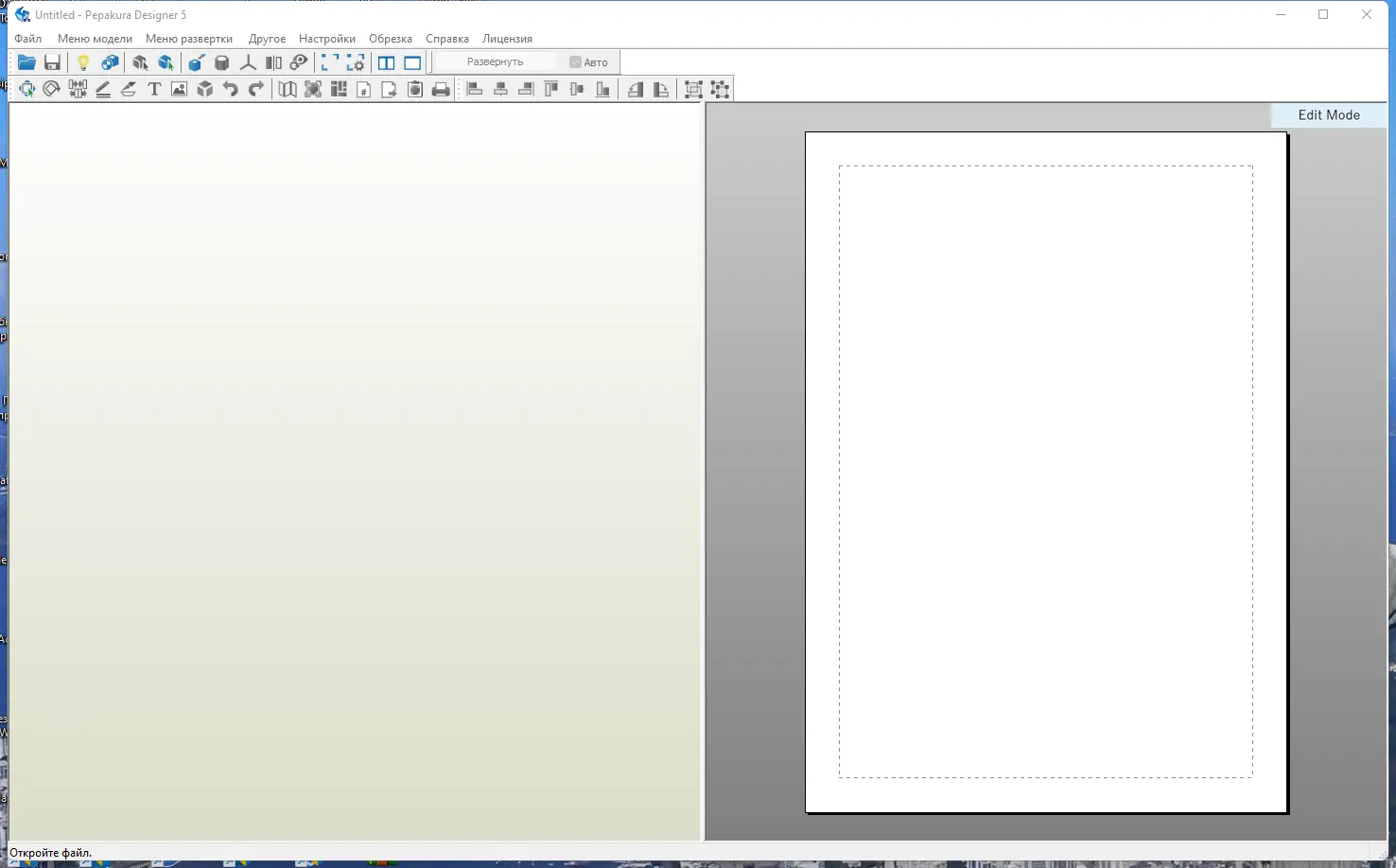Click the corner brackets with gear icon

click(356, 62)
